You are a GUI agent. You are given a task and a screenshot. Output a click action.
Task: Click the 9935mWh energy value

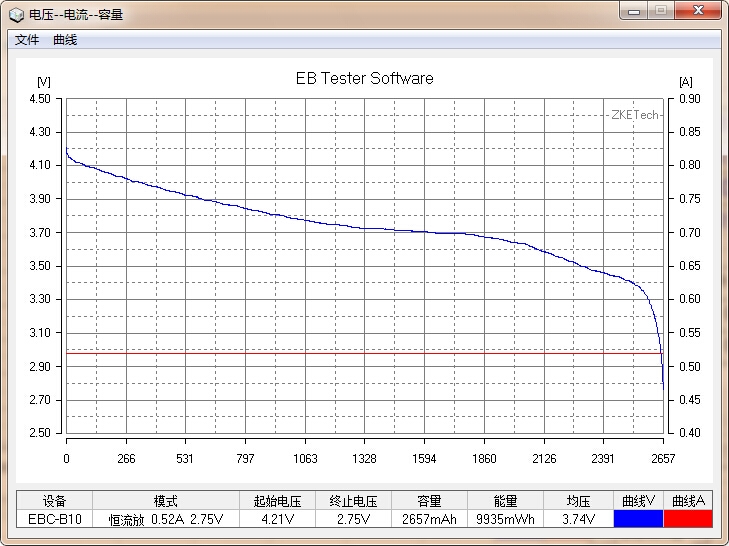(x=505, y=519)
